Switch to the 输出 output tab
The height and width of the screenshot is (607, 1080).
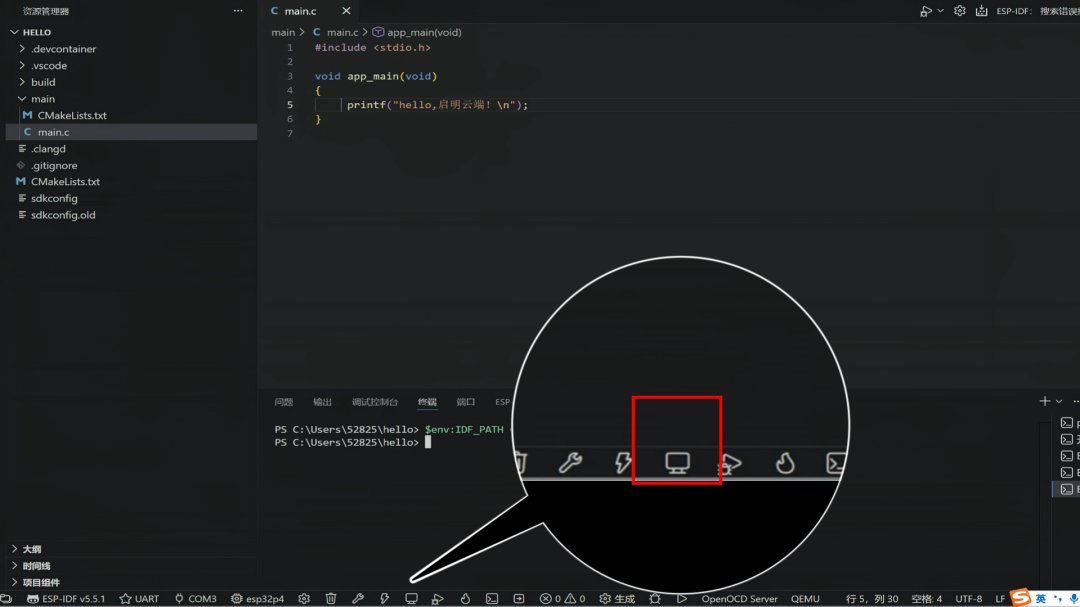click(x=322, y=402)
